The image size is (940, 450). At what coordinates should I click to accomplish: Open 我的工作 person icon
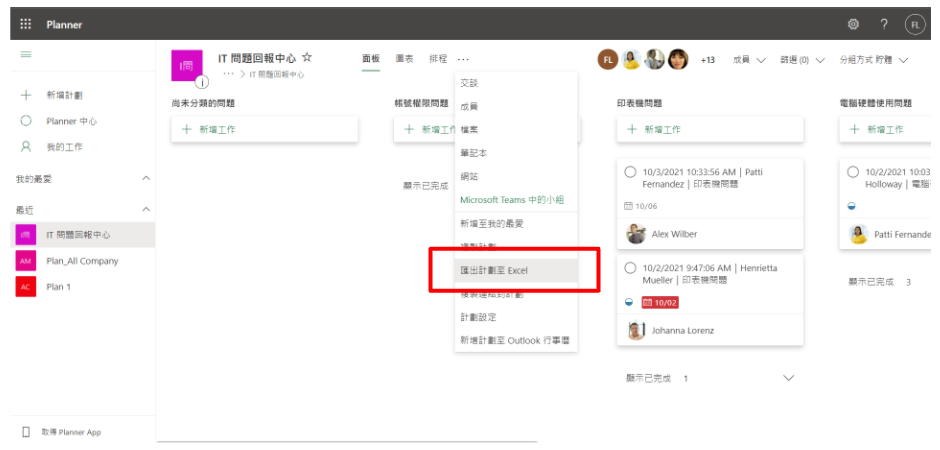coord(26,147)
